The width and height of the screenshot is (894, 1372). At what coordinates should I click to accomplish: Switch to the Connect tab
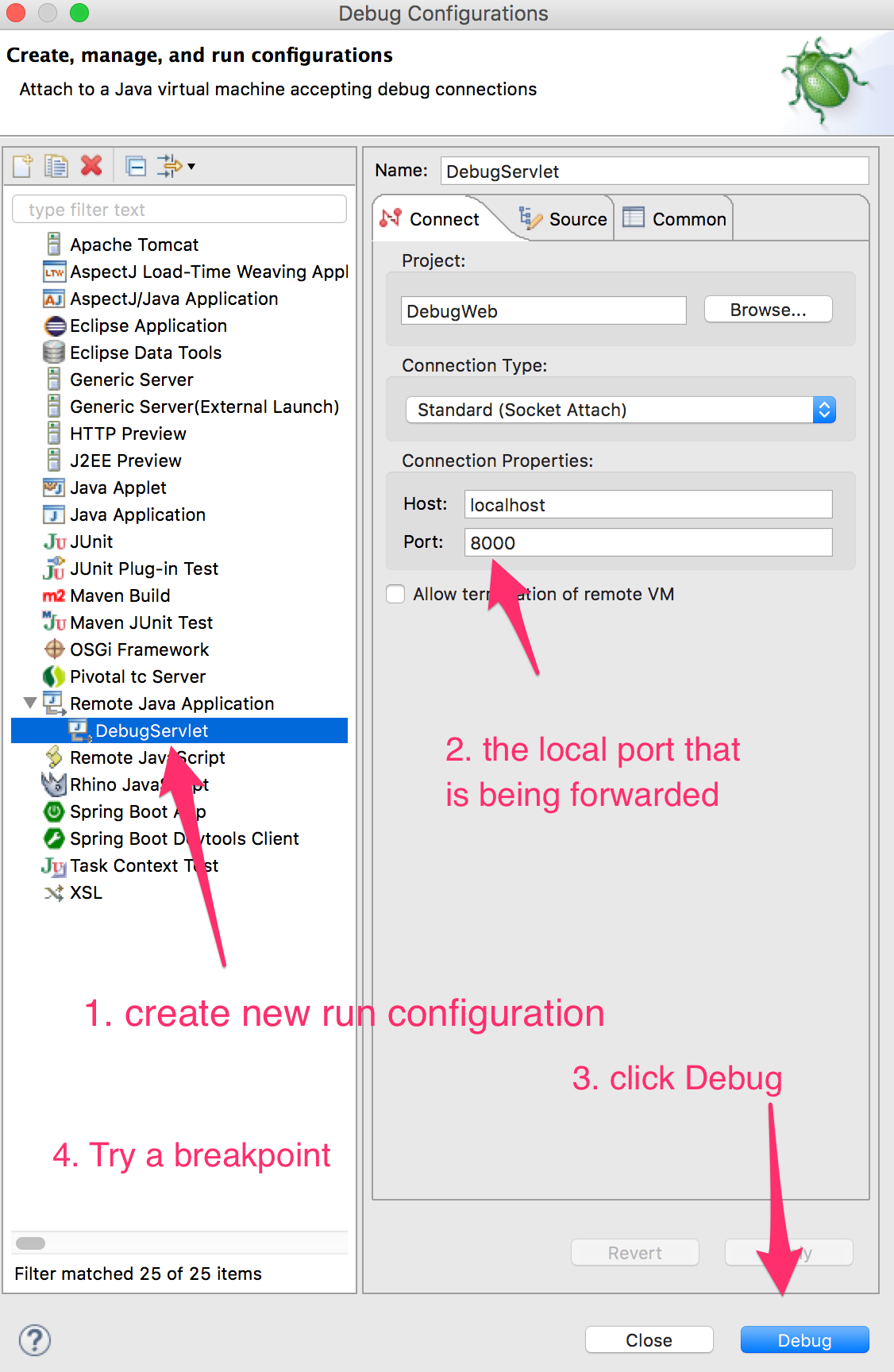[432, 219]
